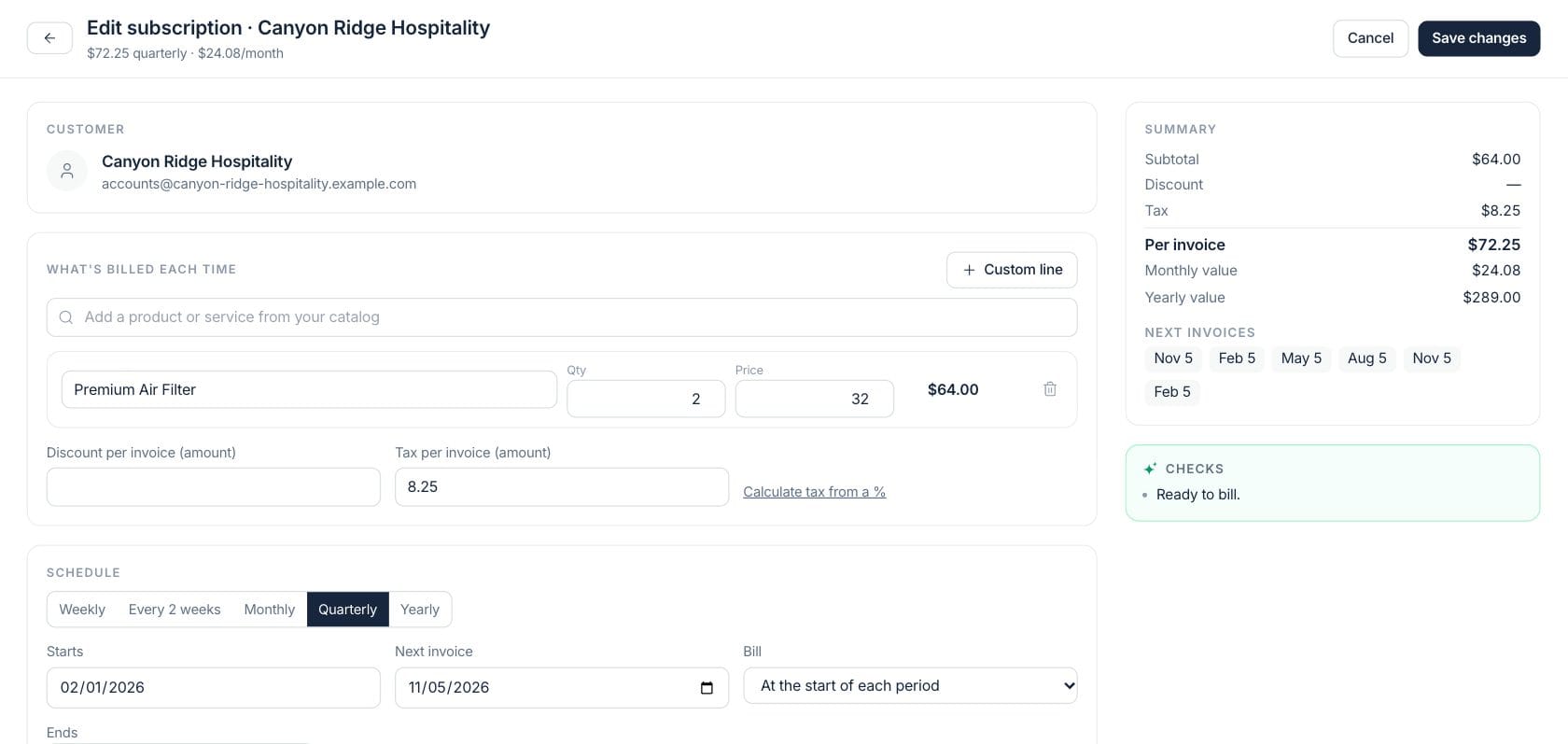Select the Quarterly schedule option

348,610
